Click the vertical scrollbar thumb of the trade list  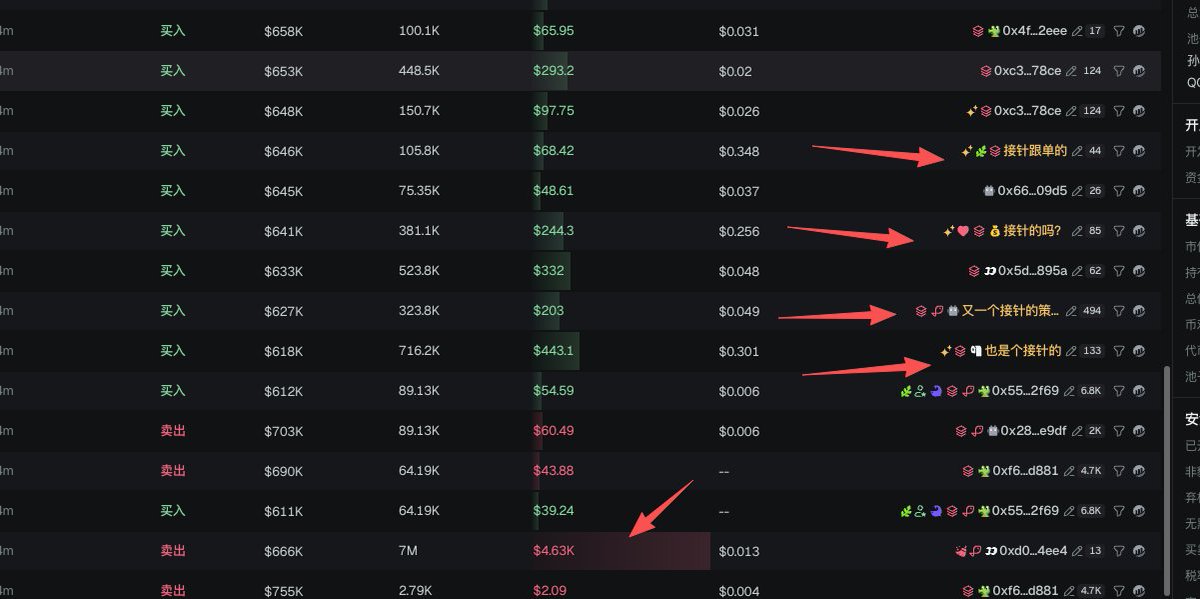1166,482
